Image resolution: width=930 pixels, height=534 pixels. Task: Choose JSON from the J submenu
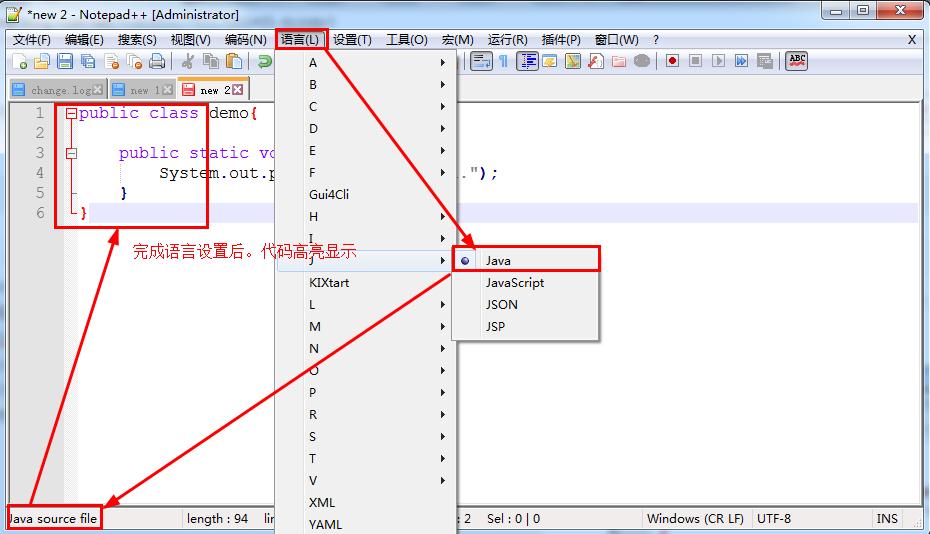[526, 304]
